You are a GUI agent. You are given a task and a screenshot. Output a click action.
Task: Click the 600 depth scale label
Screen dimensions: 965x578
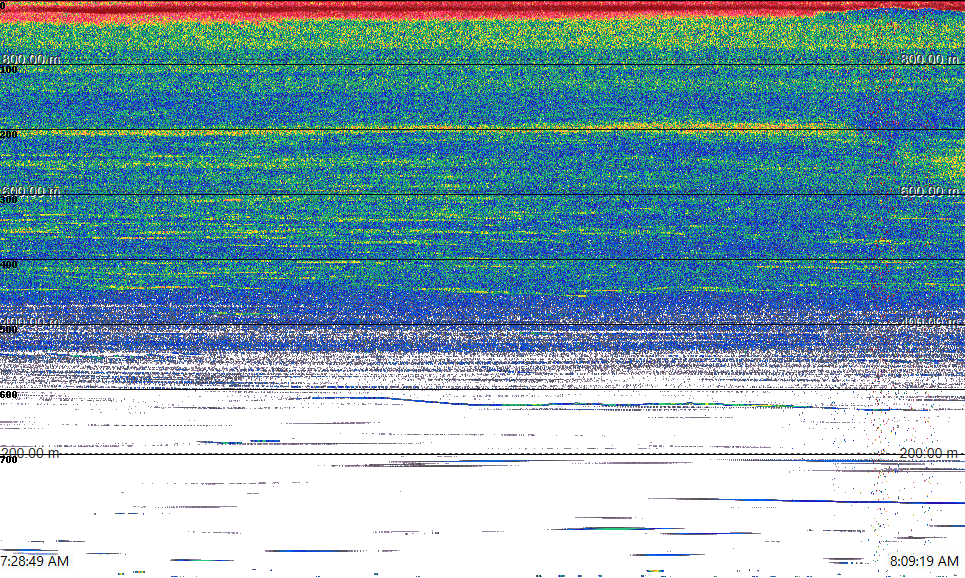click(x=9, y=395)
